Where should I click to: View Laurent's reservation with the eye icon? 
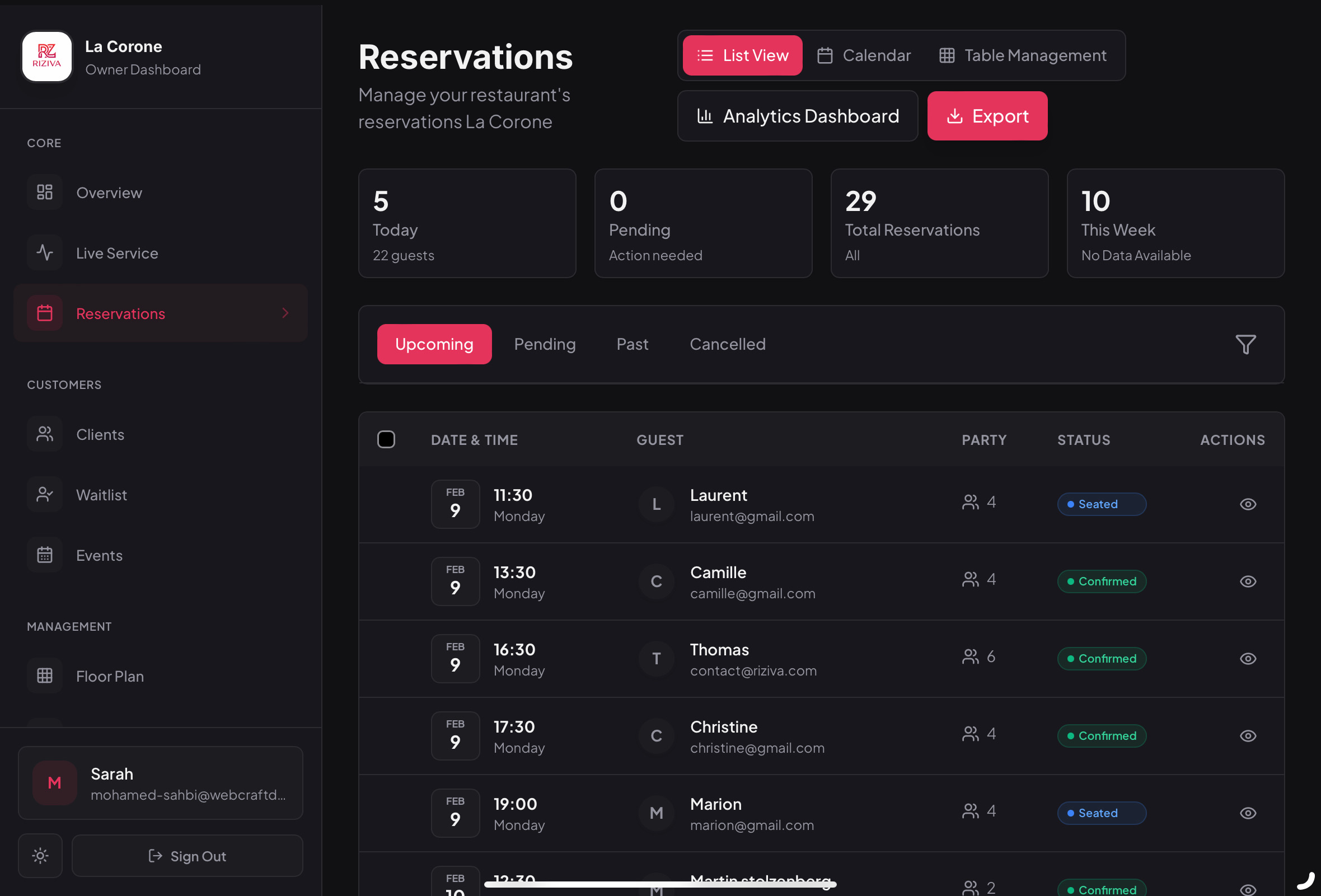click(x=1248, y=504)
